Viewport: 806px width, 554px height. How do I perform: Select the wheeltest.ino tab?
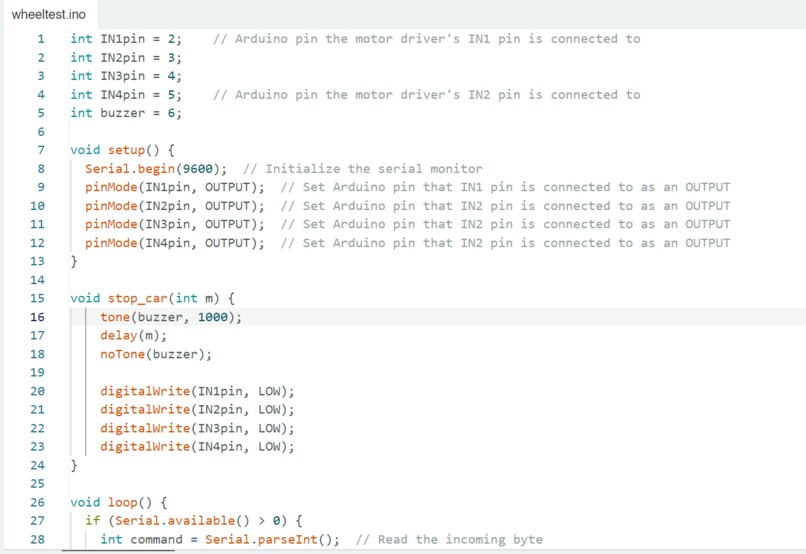tap(49, 14)
